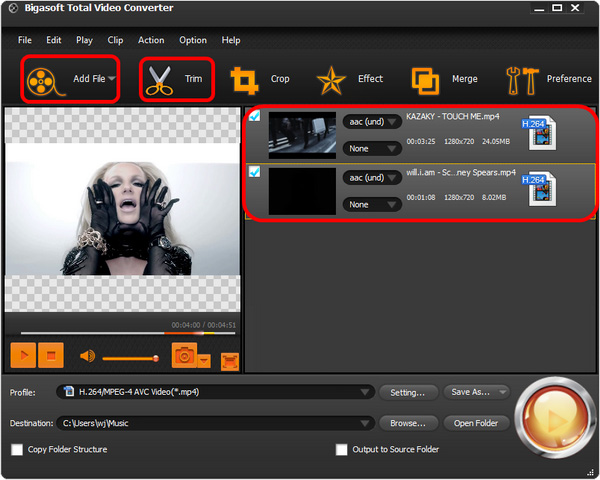The width and height of the screenshot is (600, 480).
Task: Mute with the speaker icon
Action: click(x=88, y=356)
